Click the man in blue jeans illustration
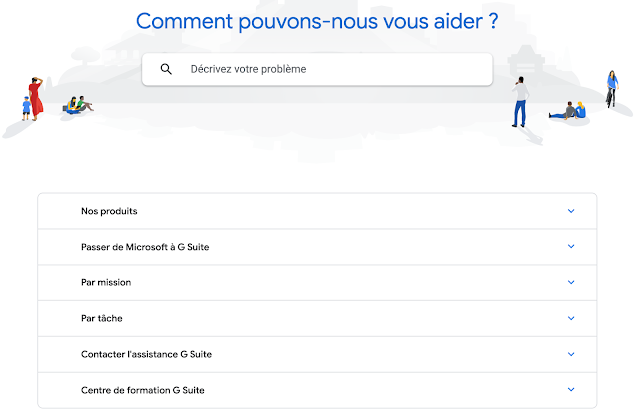Screen dimensions: 640x416 (x=519, y=101)
